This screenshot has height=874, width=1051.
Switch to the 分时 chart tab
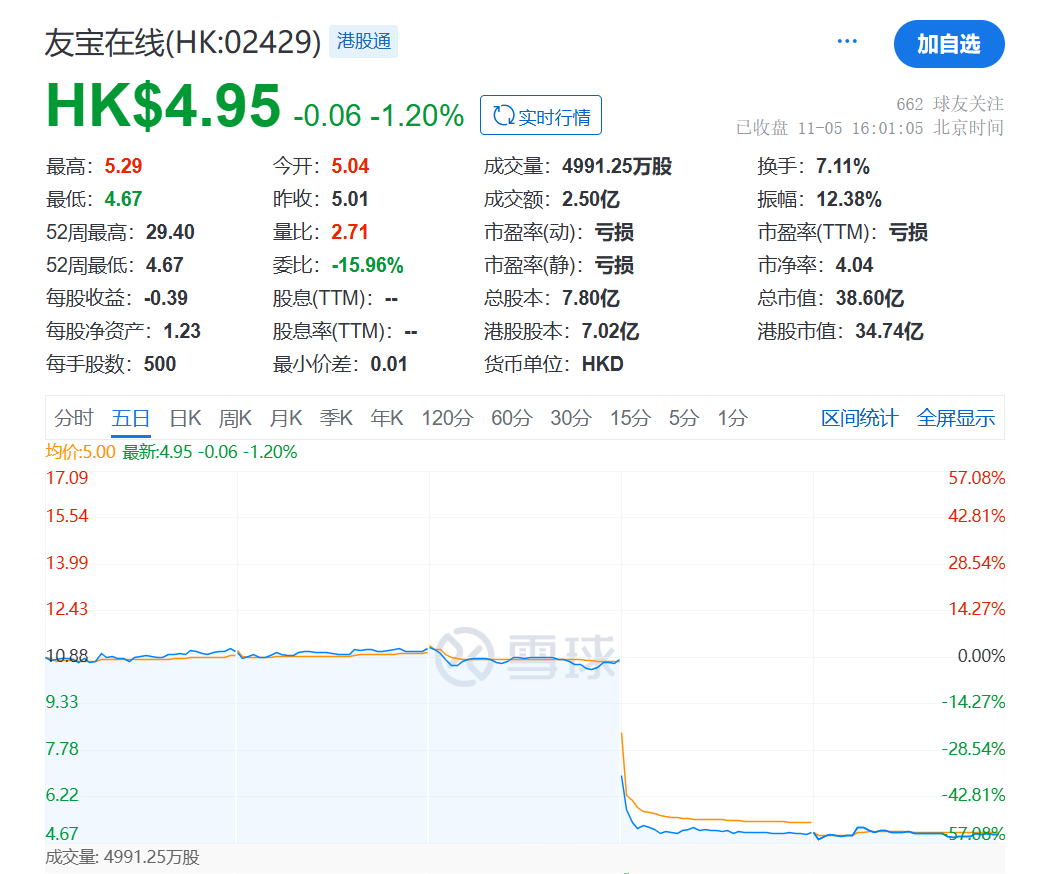74,418
